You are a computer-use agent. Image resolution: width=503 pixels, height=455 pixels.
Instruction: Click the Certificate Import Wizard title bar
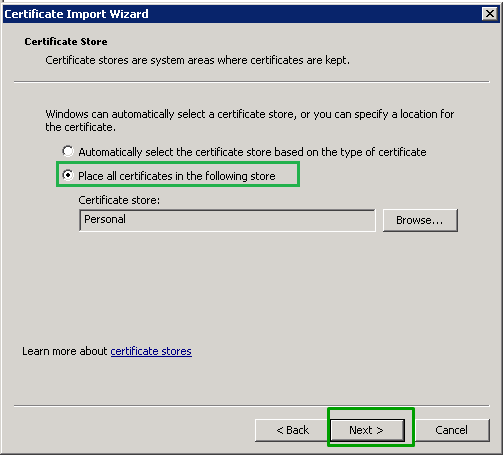[x=242, y=14]
